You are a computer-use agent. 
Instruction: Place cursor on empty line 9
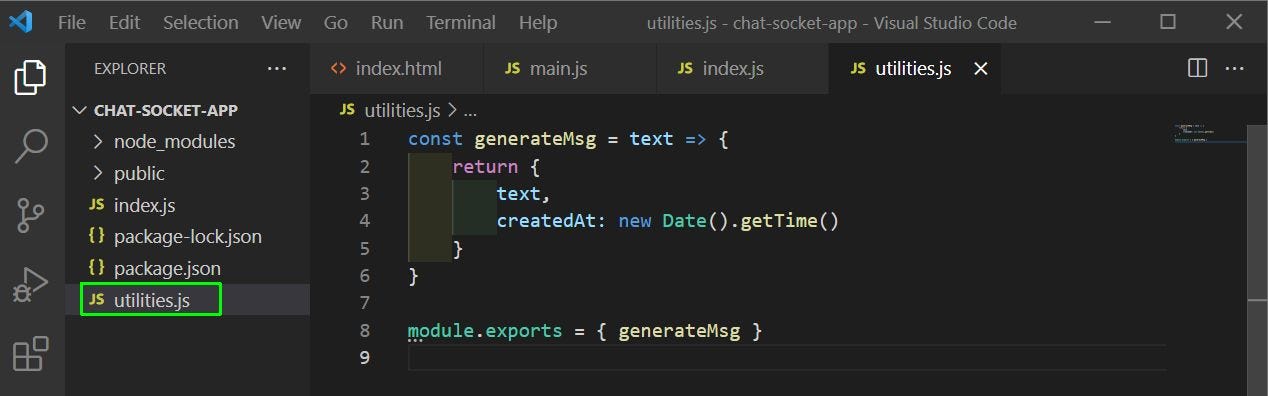tap(787, 358)
